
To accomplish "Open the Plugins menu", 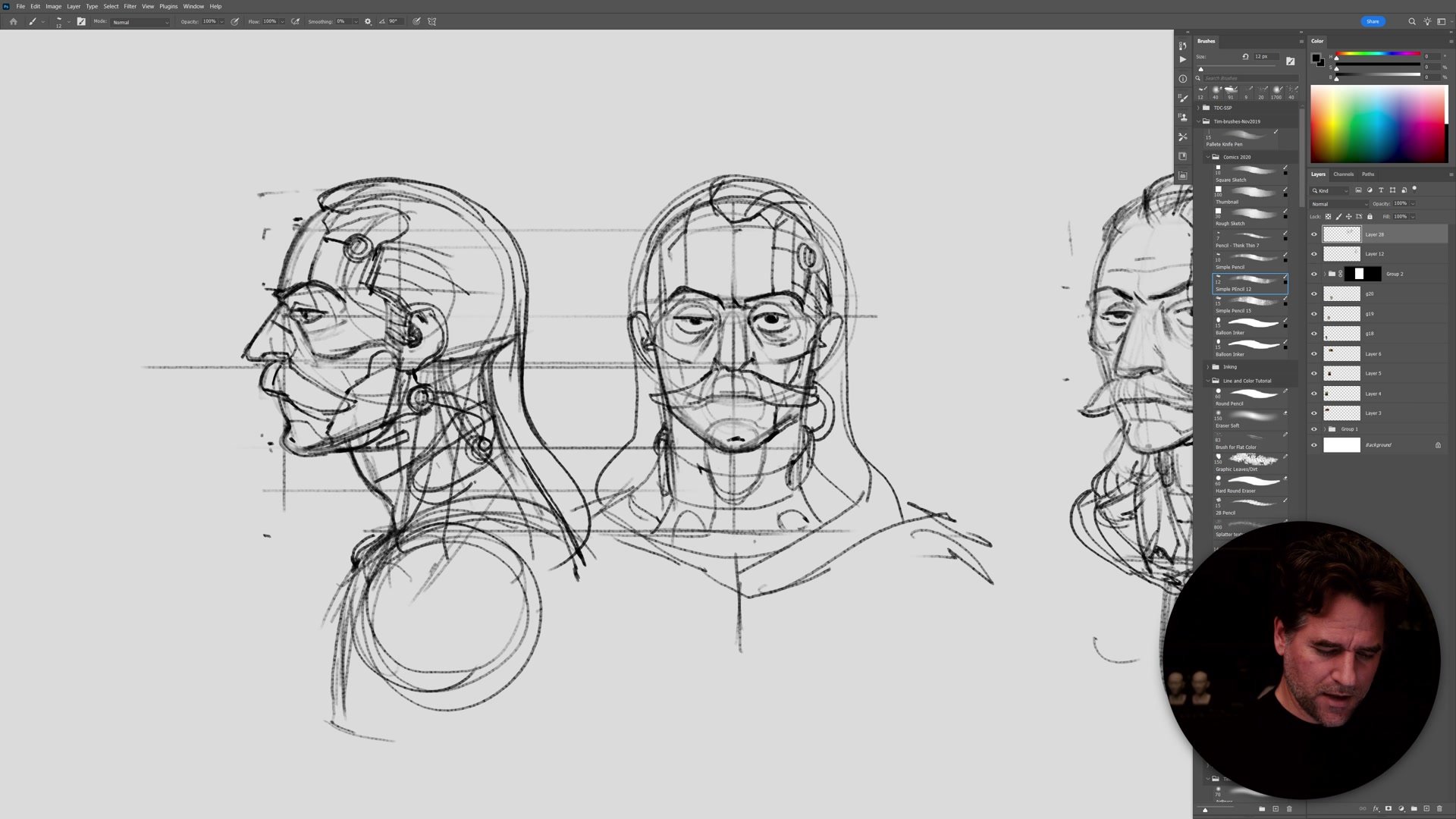I will point(168,6).
